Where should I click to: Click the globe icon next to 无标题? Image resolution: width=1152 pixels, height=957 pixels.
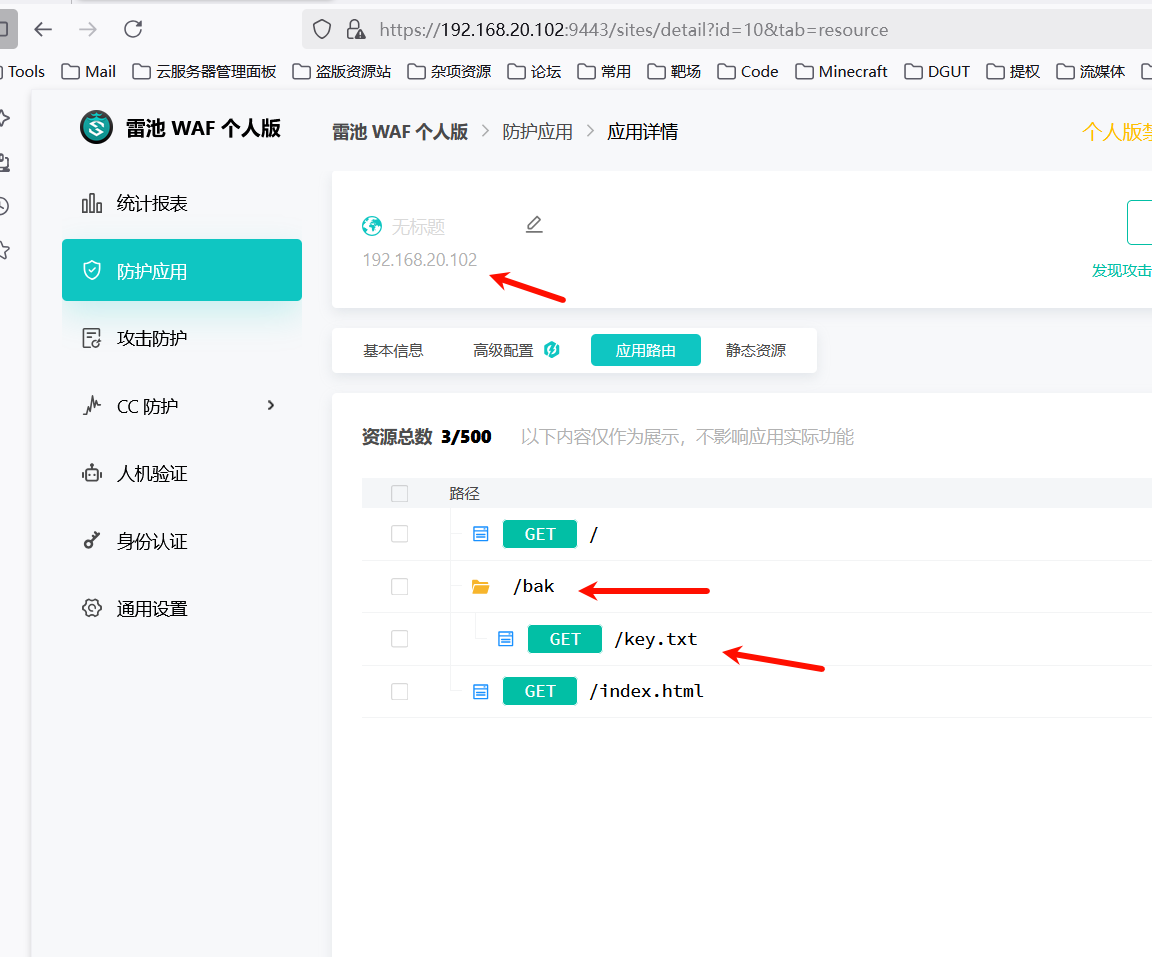point(372,226)
